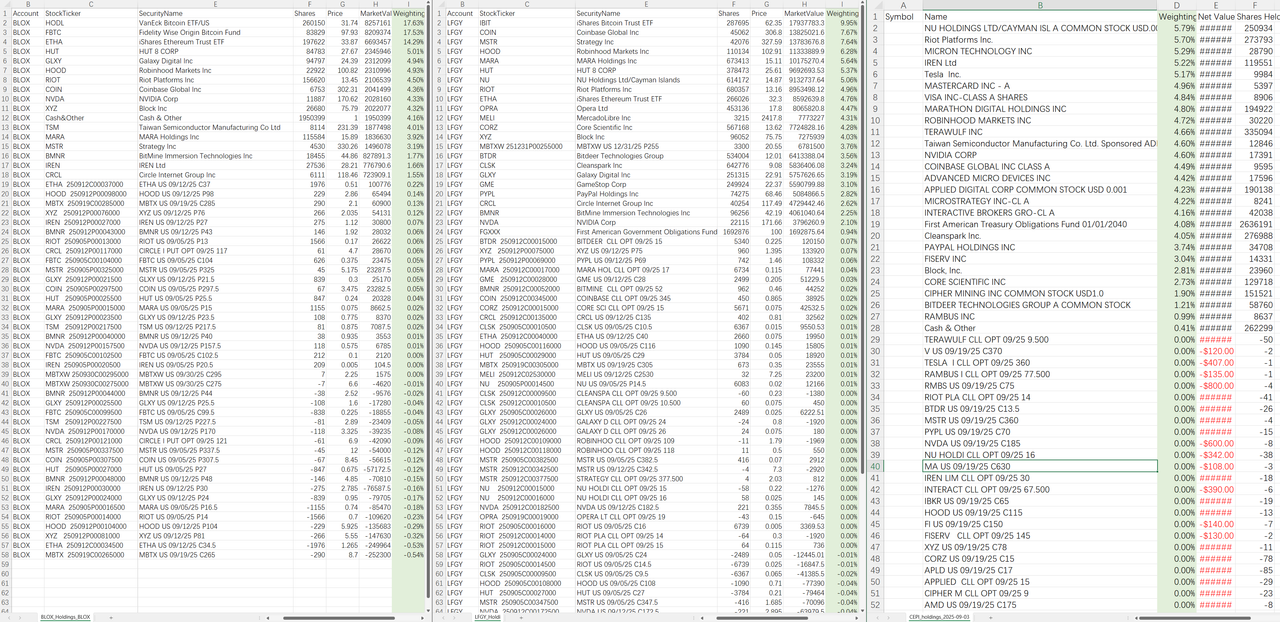
Task: Select the 17.63% weighting cell in BLOX sheet
Action: pos(411,22)
